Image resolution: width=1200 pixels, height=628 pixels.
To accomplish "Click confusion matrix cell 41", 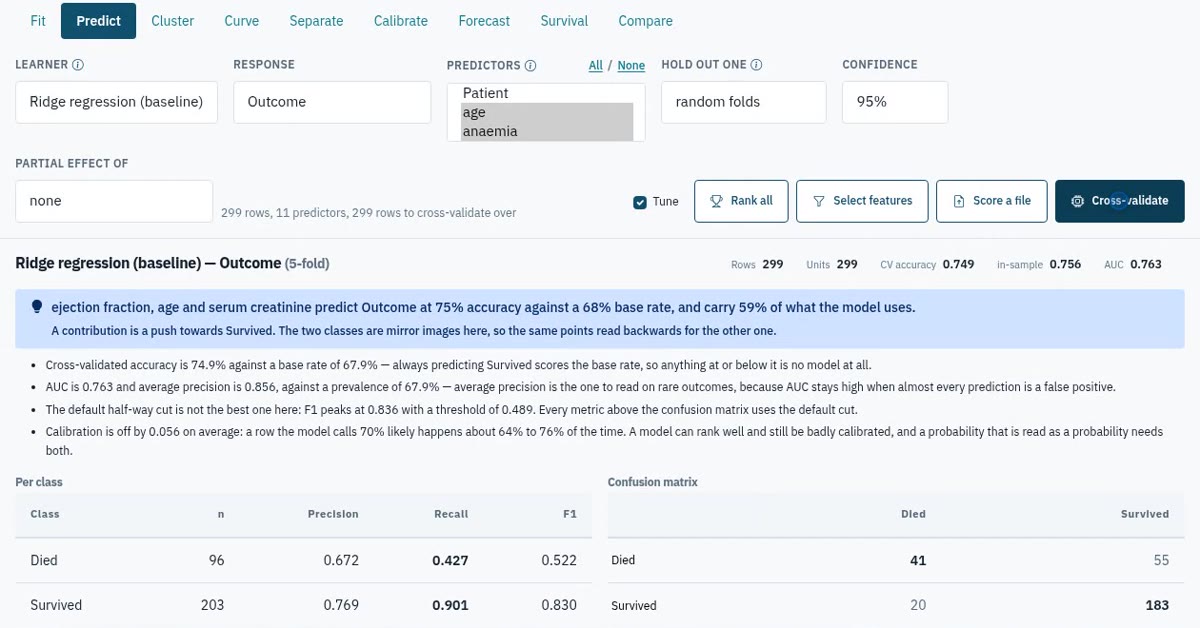I will point(918,561).
